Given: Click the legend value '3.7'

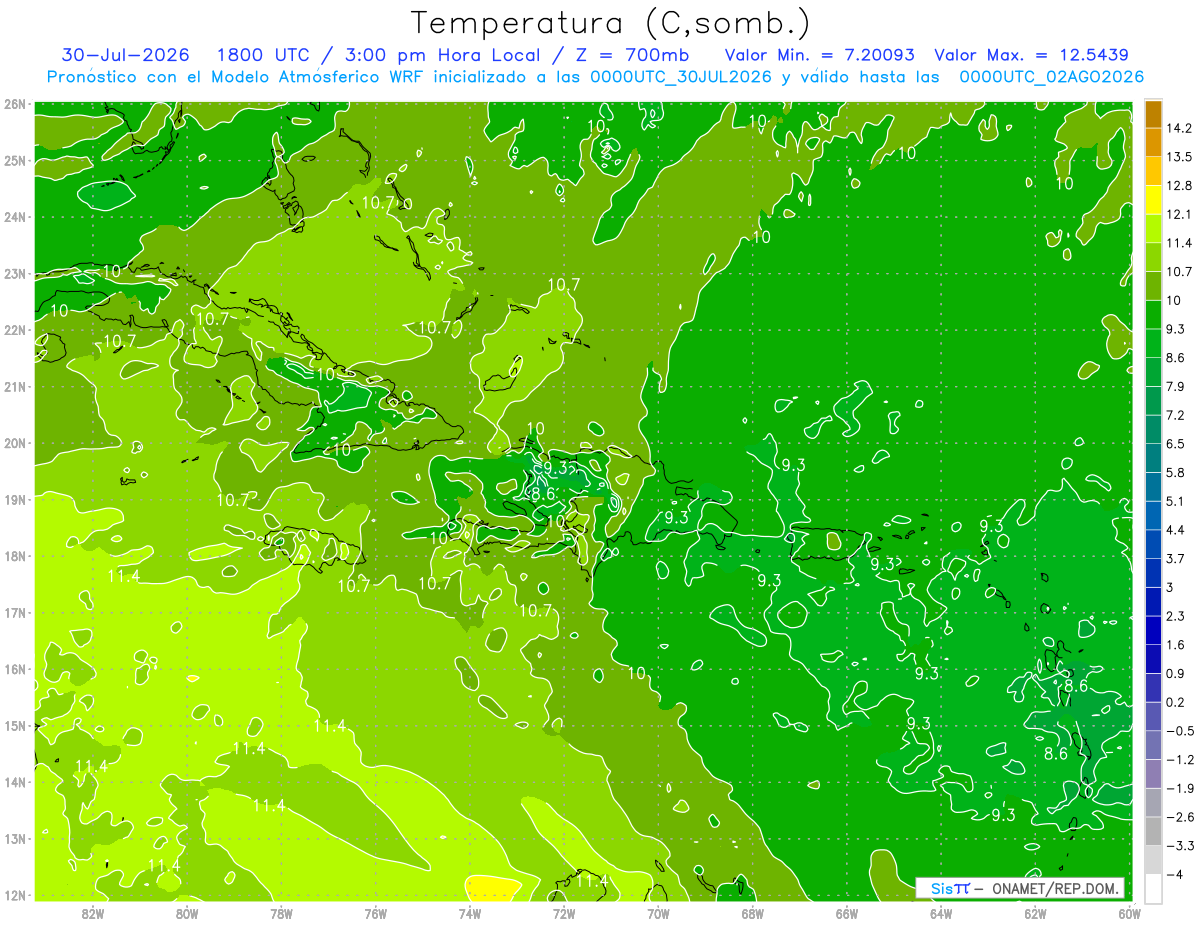Looking at the screenshot, I should 1175,558.
